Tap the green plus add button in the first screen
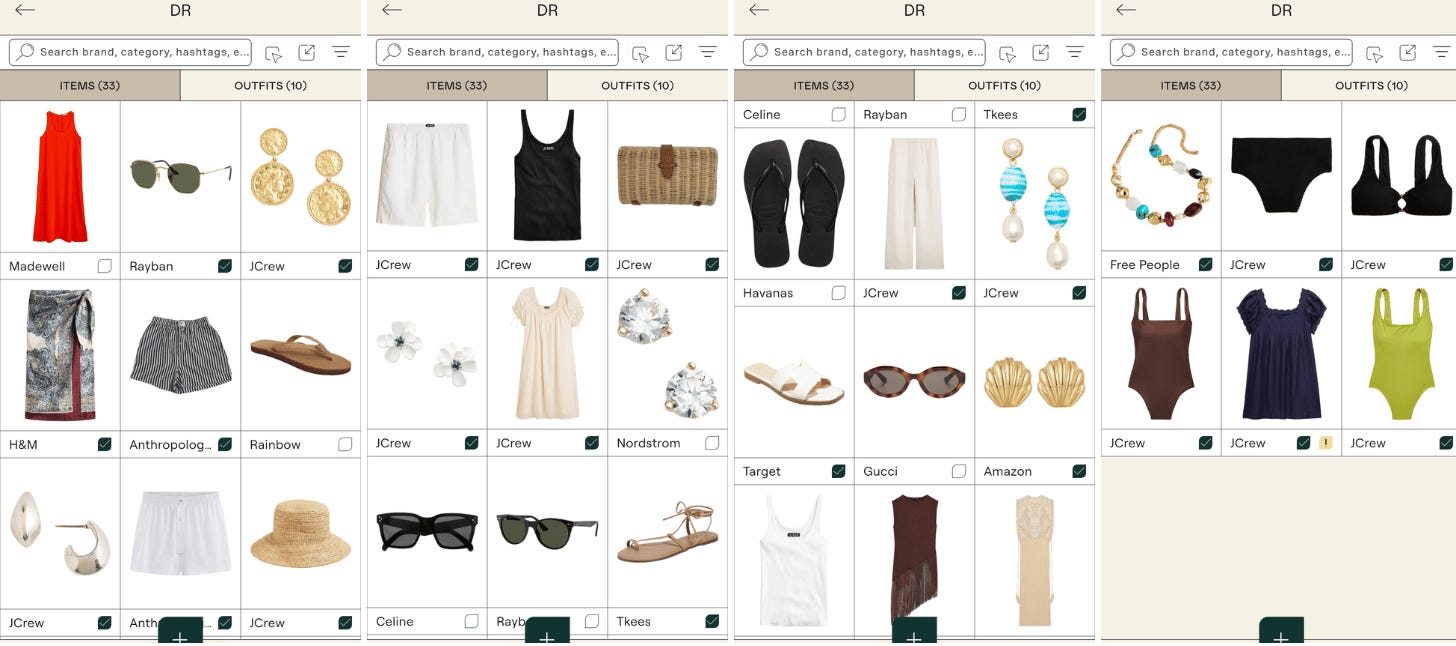The image size is (1456, 646). (180, 631)
